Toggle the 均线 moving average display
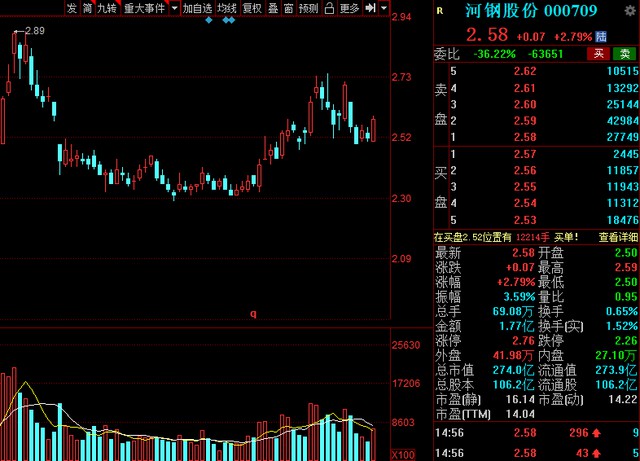This screenshot has width=640, height=461. [x=227, y=8]
